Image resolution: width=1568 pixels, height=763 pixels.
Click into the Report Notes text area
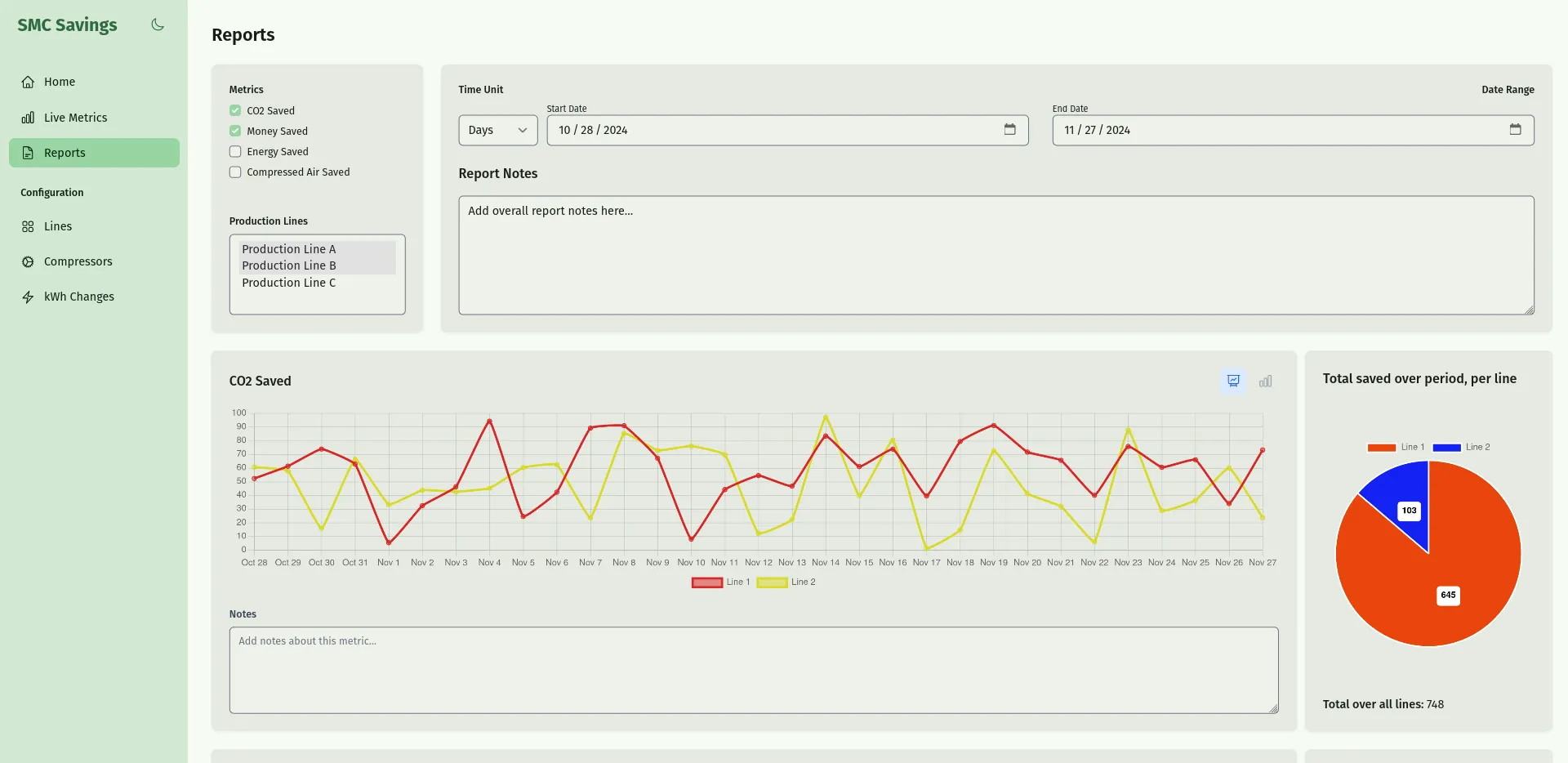(996, 255)
